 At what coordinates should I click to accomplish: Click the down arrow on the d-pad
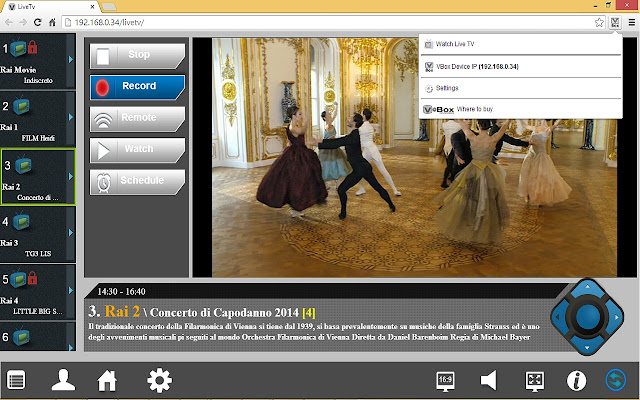(x=587, y=347)
